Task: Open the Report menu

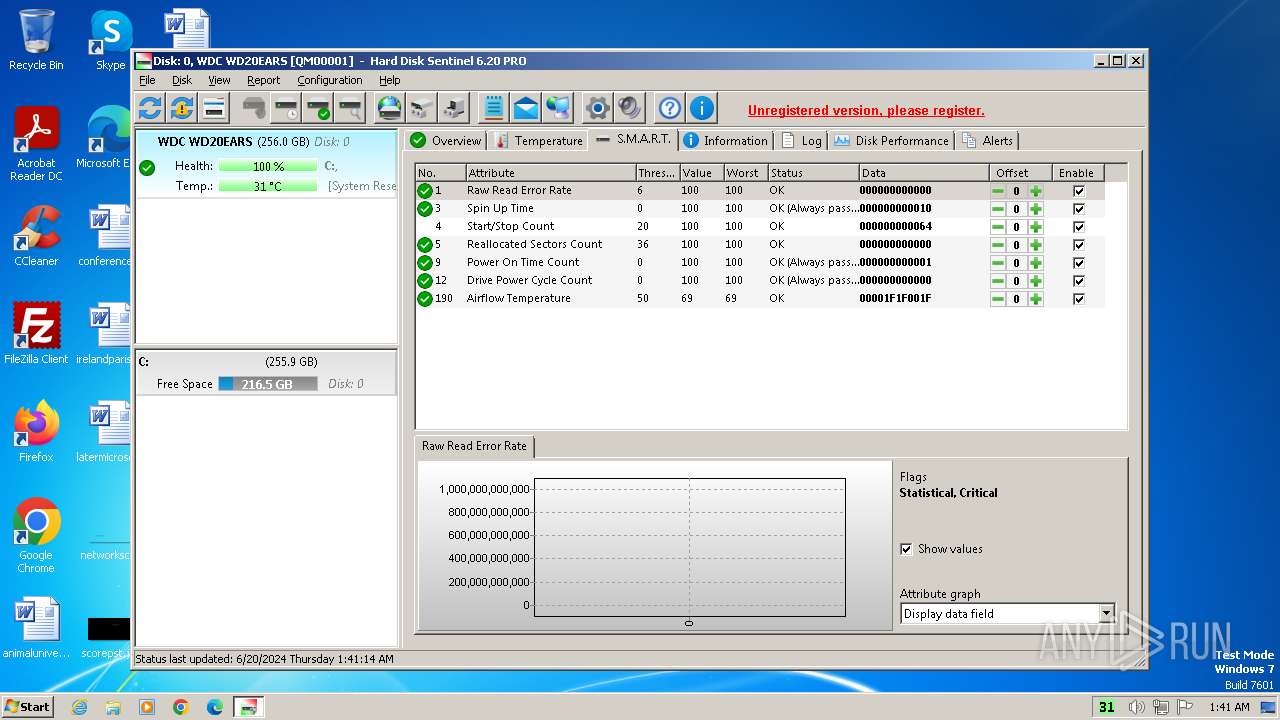Action: click(x=264, y=80)
